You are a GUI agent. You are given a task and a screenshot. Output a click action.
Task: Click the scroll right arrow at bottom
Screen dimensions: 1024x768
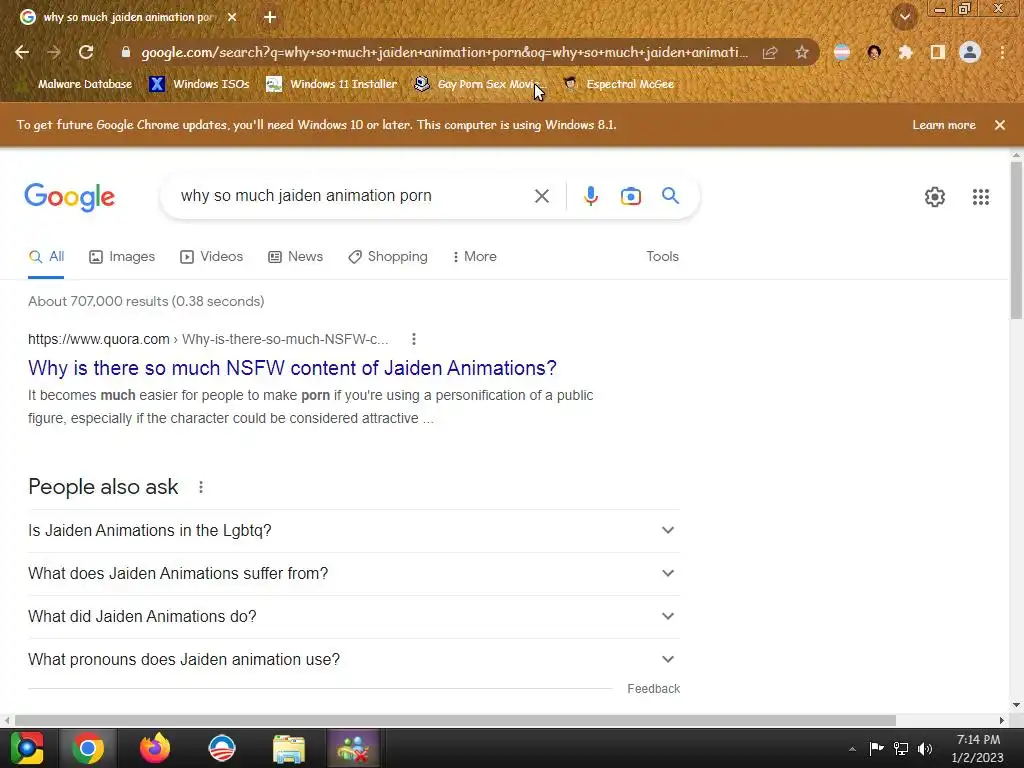coord(1002,720)
